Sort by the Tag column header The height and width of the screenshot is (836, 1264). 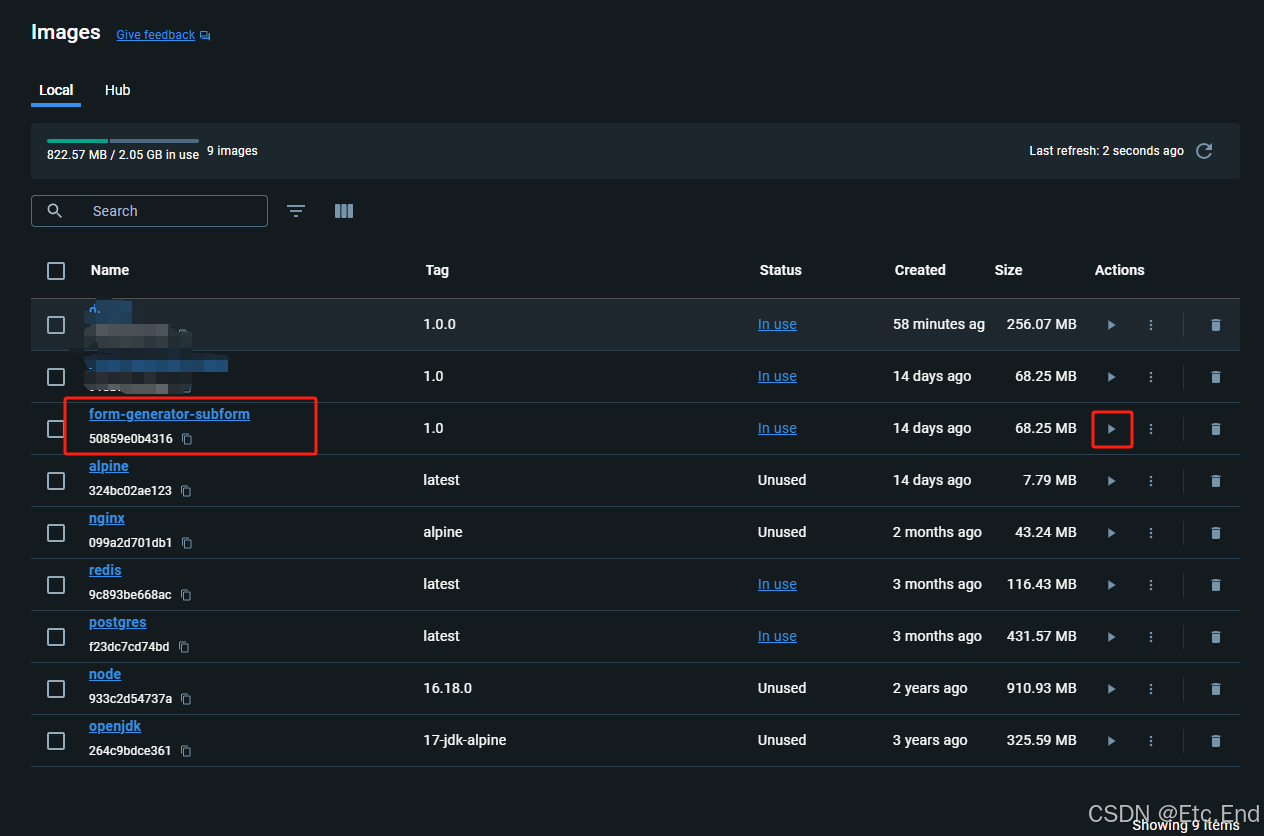point(437,270)
